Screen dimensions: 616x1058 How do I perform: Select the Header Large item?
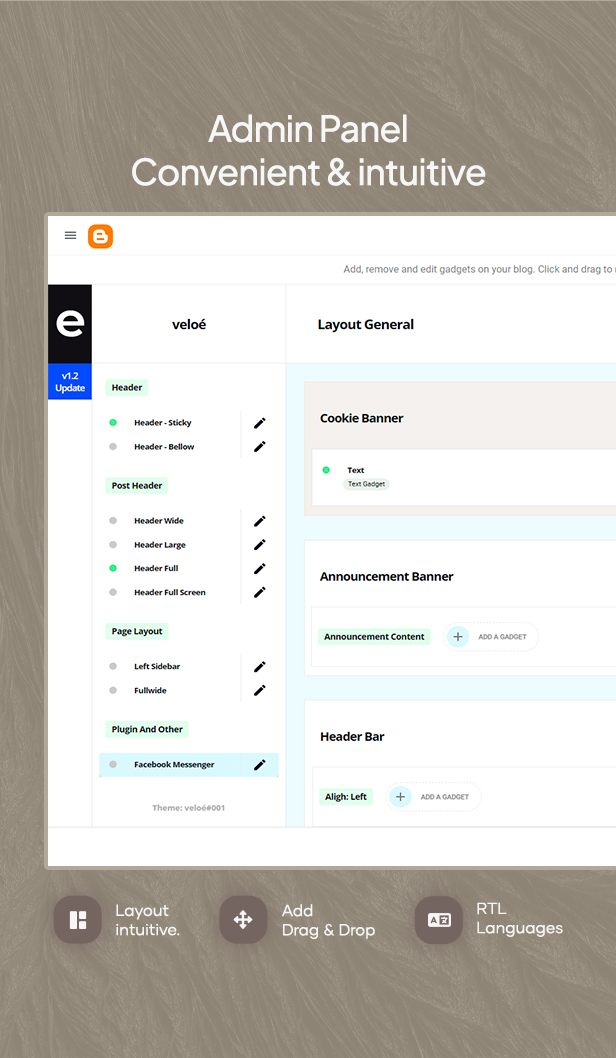coord(160,545)
